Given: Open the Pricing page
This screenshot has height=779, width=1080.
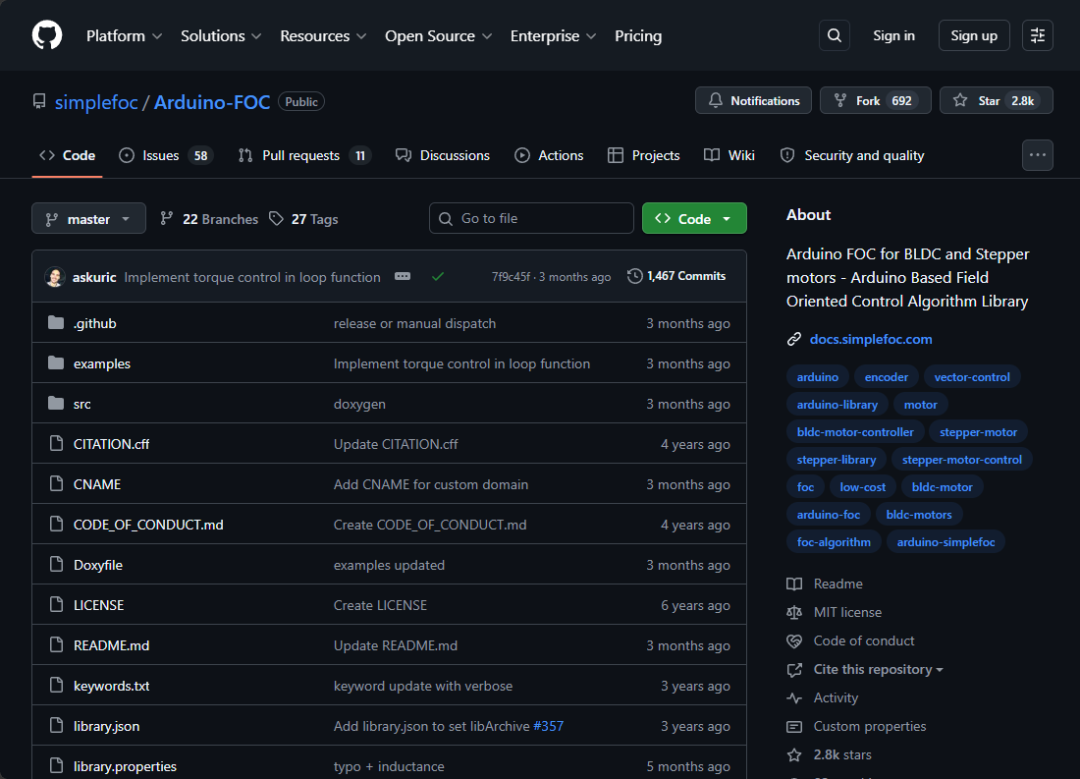Looking at the screenshot, I should click(x=638, y=36).
